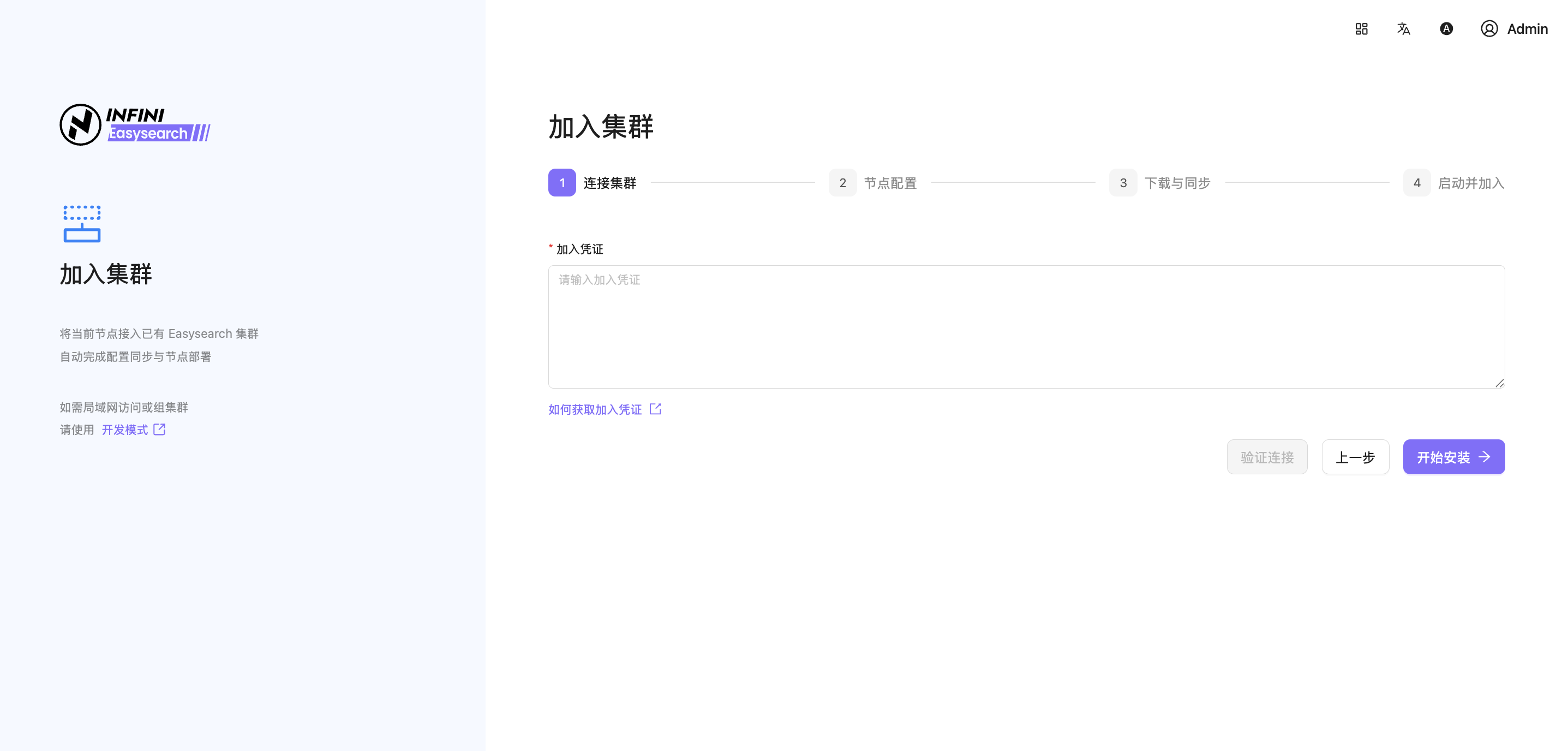Click the textarea resize handle corner
Viewport: 1568px width, 751px height.
(1499, 383)
